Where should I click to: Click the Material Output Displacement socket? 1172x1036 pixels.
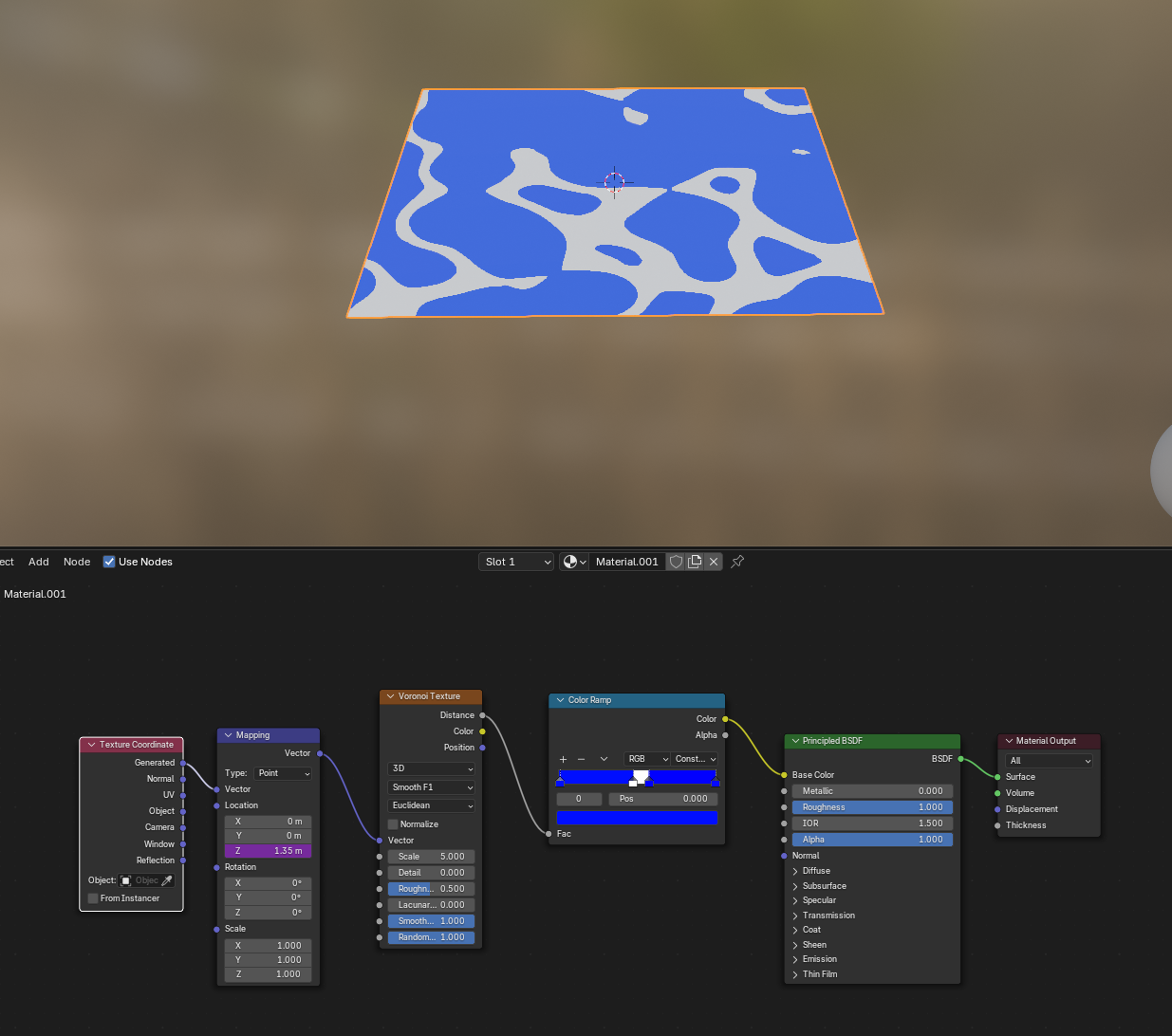click(x=997, y=809)
